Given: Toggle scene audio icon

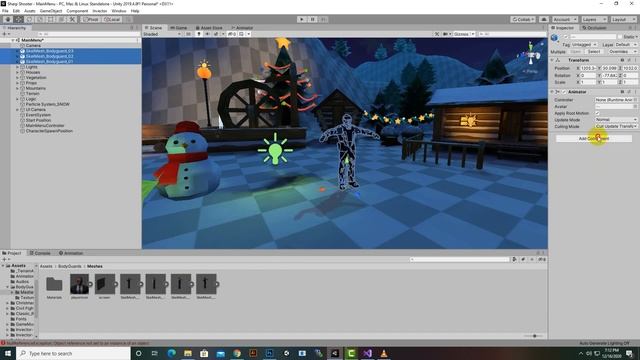Looking at the screenshot, I should click(207, 34).
